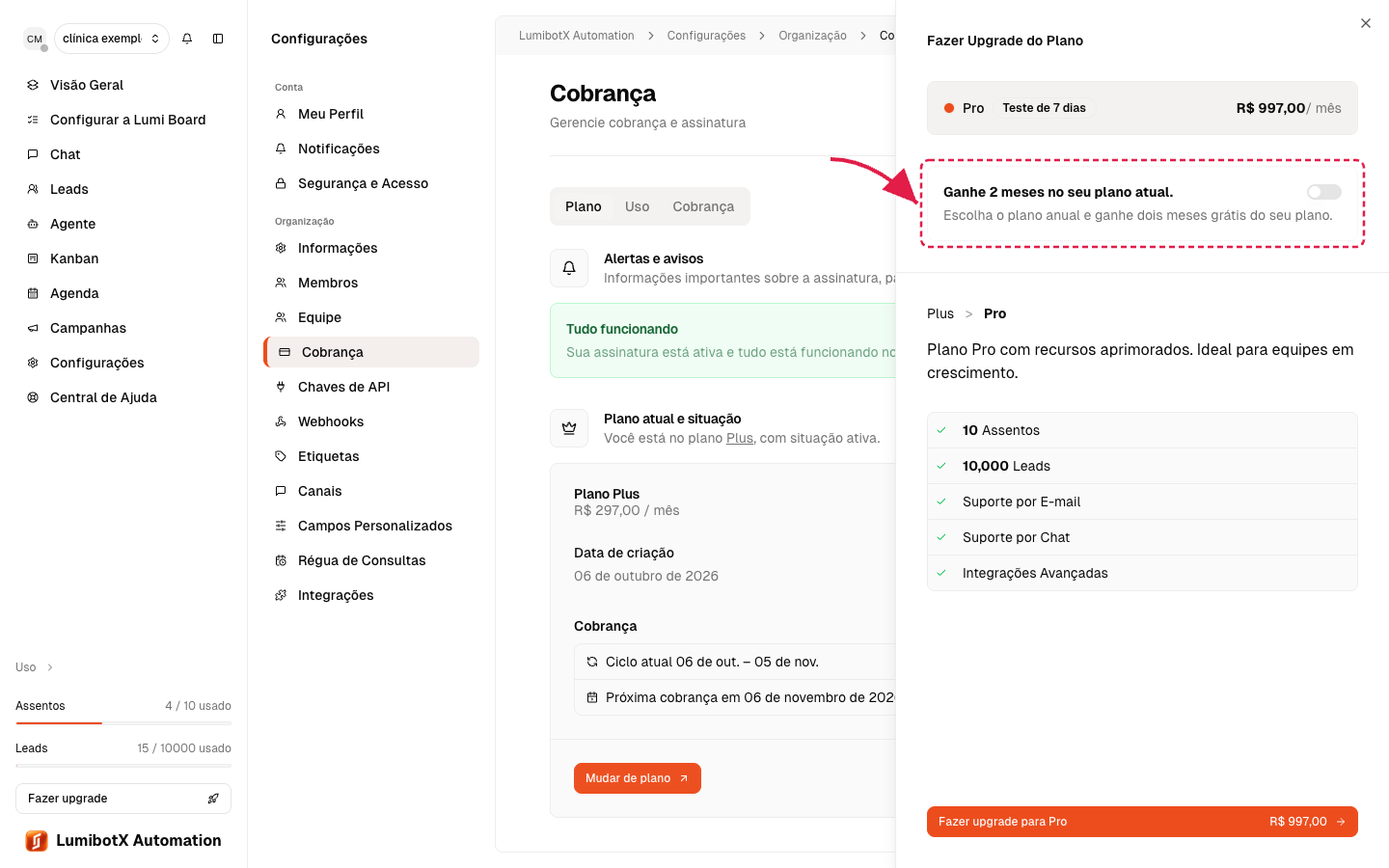Viewport: 1389px width, 868px height.
Task: Click the Central de Ajuda lifebuoy icon
Action: pos(33,397)
